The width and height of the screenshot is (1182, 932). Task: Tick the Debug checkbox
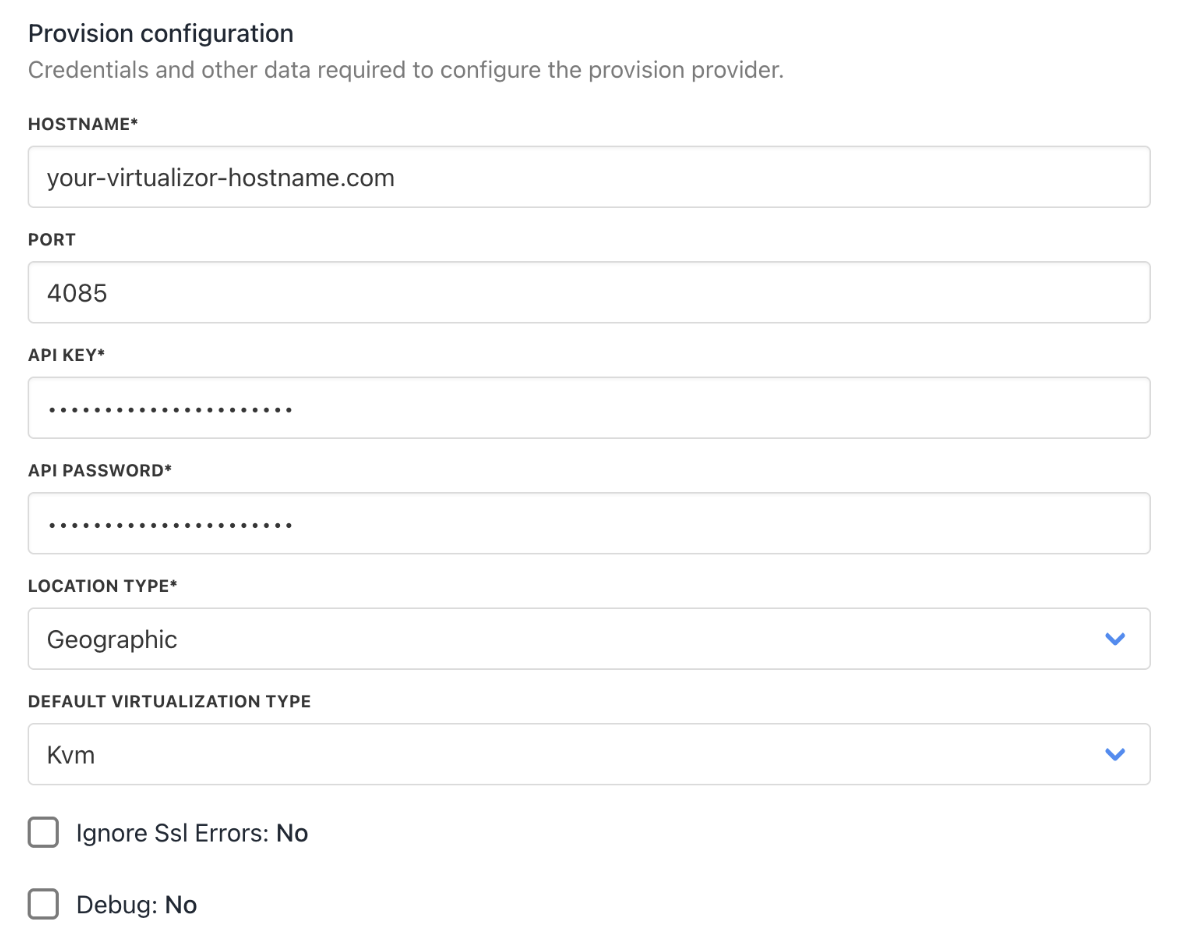43,905
